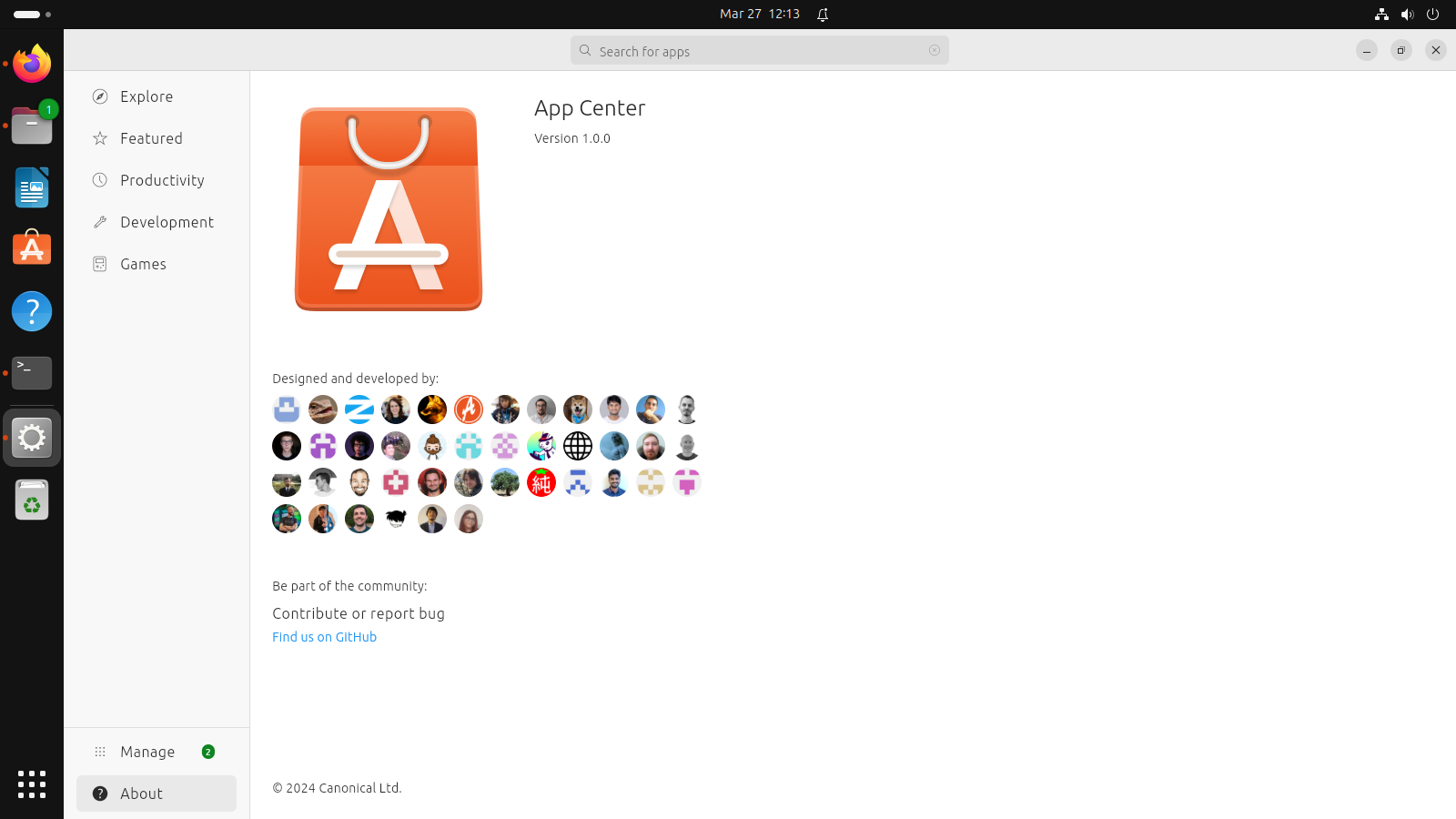Open Trash from the dock
The width and height of the screenshot is (1456, 819).
click(x=32, y=500)
